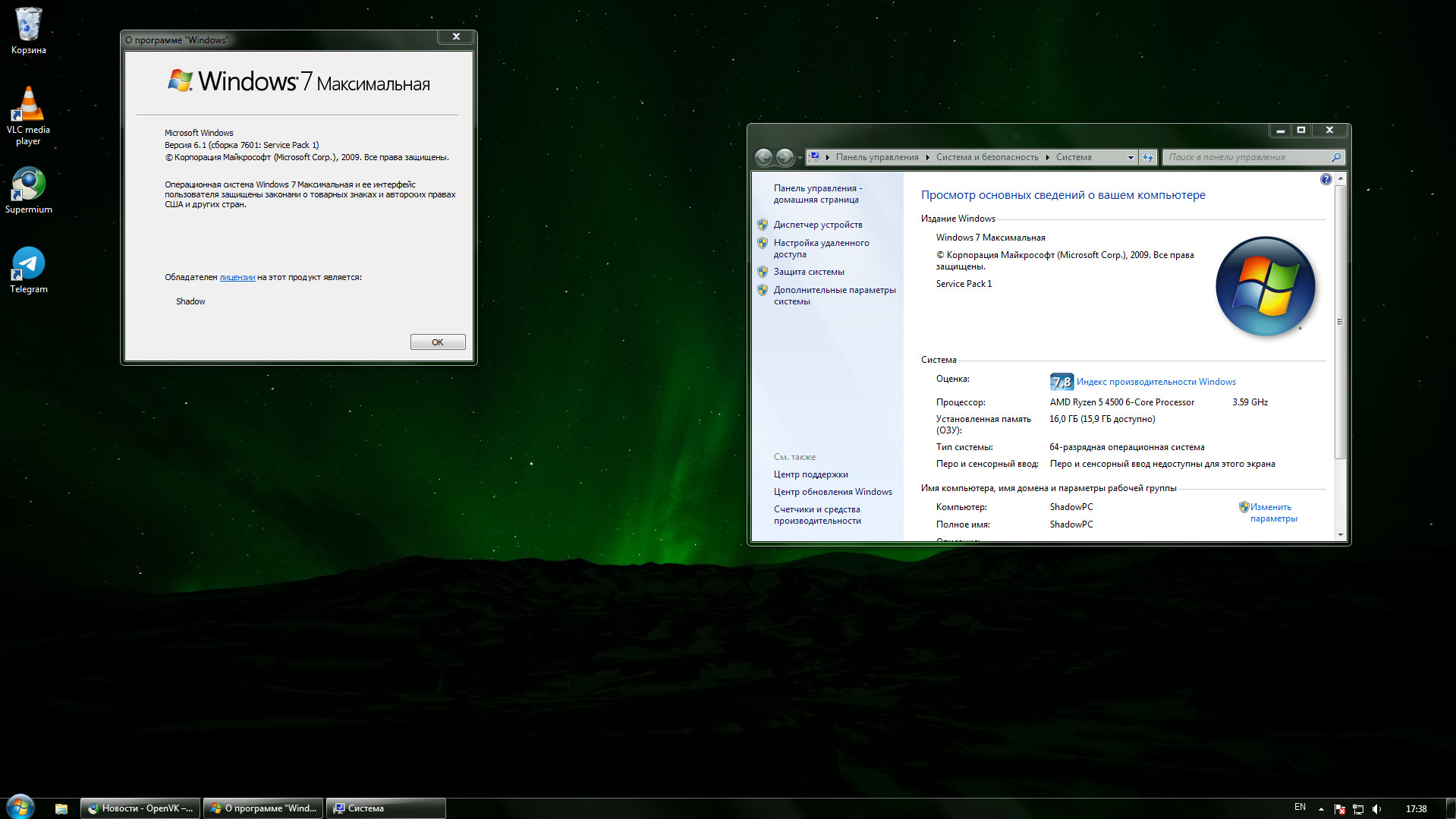1456x819 pixels.
Task: Click the Windows Start orb
Action: tap(20, 807)
